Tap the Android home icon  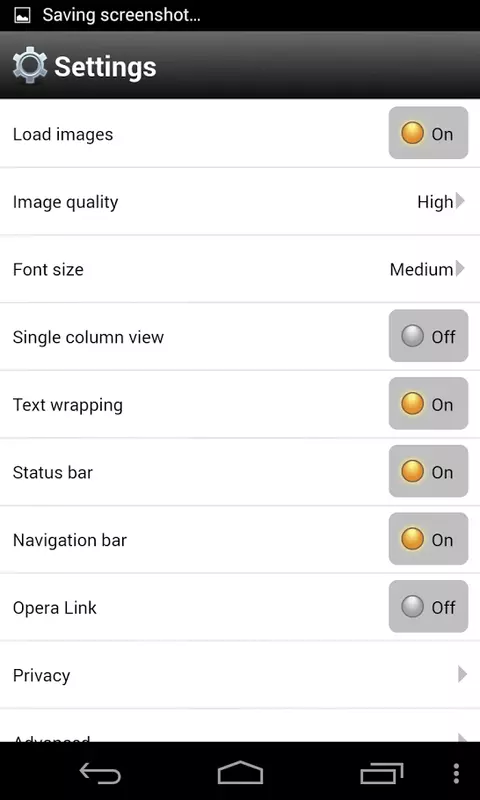click(x=240, y=772)
